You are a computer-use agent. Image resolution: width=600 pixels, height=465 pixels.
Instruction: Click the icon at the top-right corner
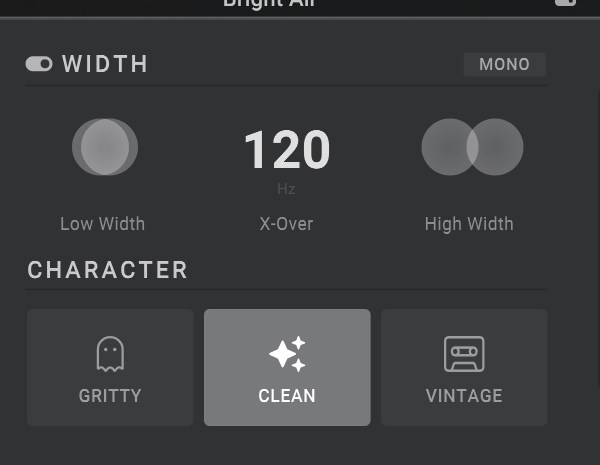coord(564,3)
